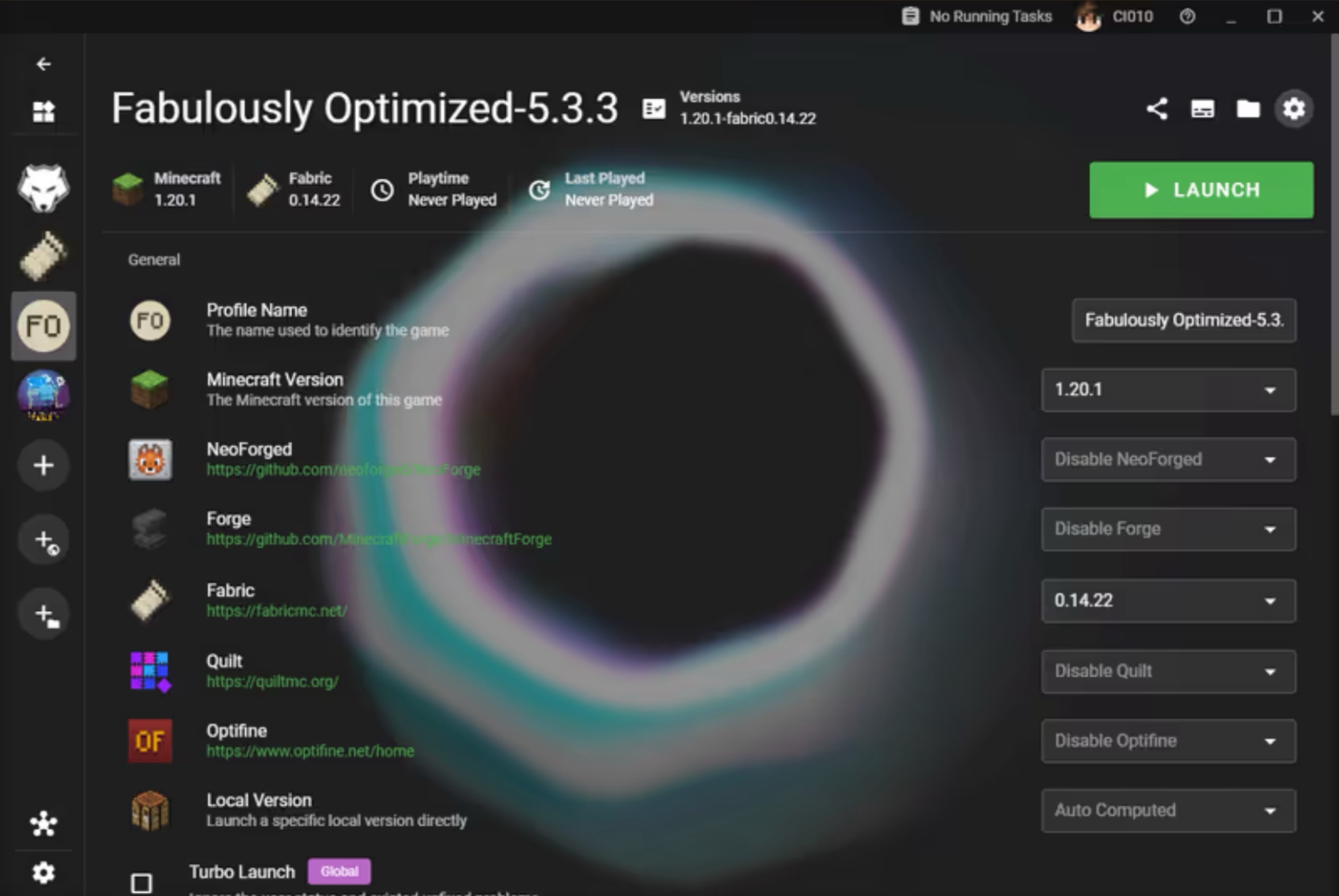1339x896 pixels.
Task: Open the help question mark icon
Action: [x=1188, y=16]
